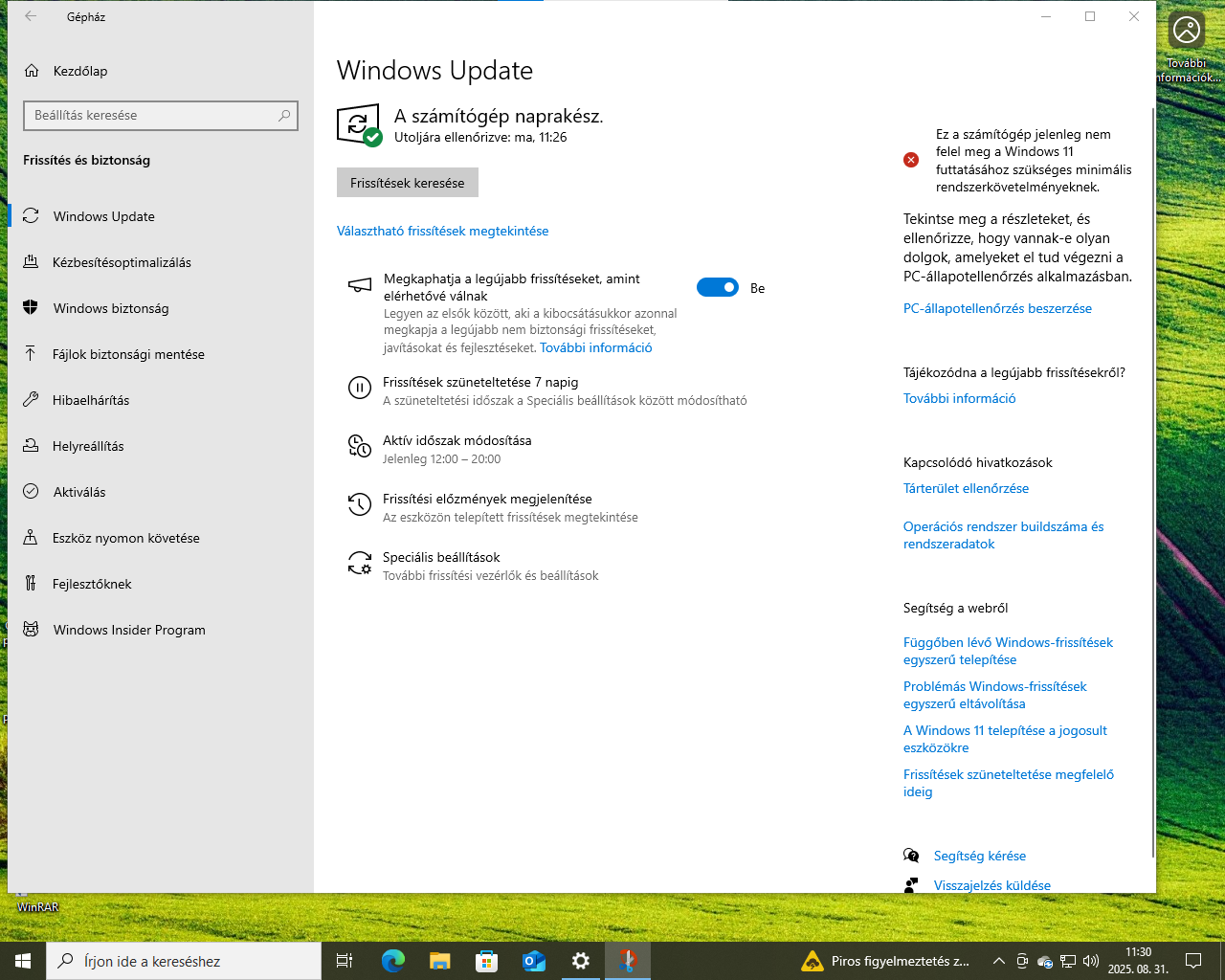Select Windows biztonság in the sidebar
The image size is (1225, 980).
[161, 308]
